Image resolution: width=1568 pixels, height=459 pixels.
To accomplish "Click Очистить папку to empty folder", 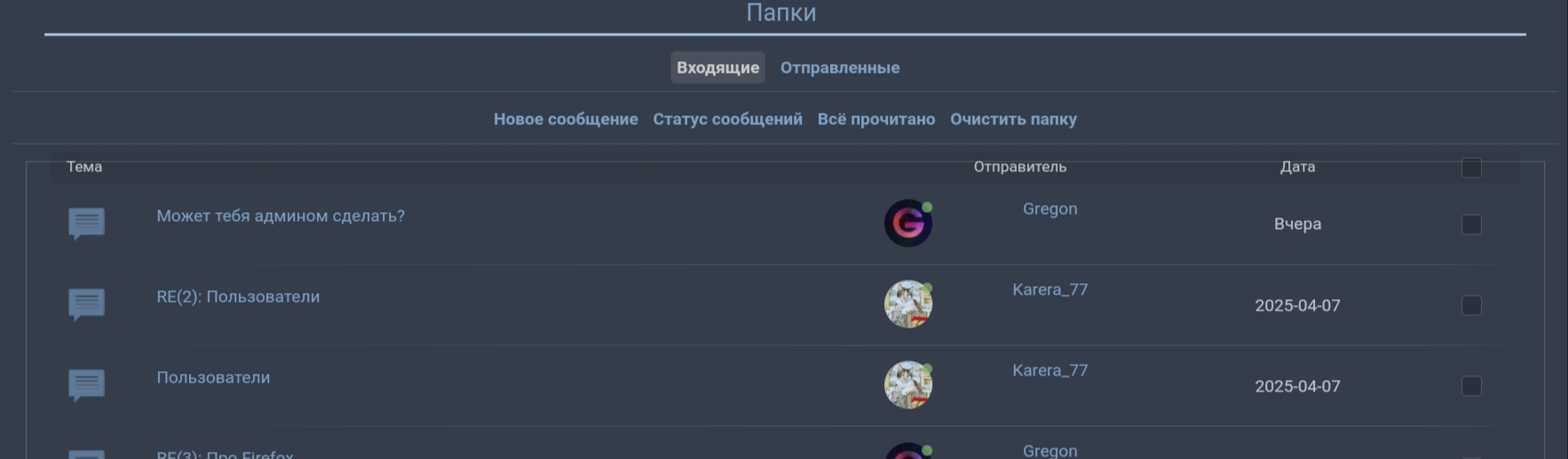I will coord(1013,119).
